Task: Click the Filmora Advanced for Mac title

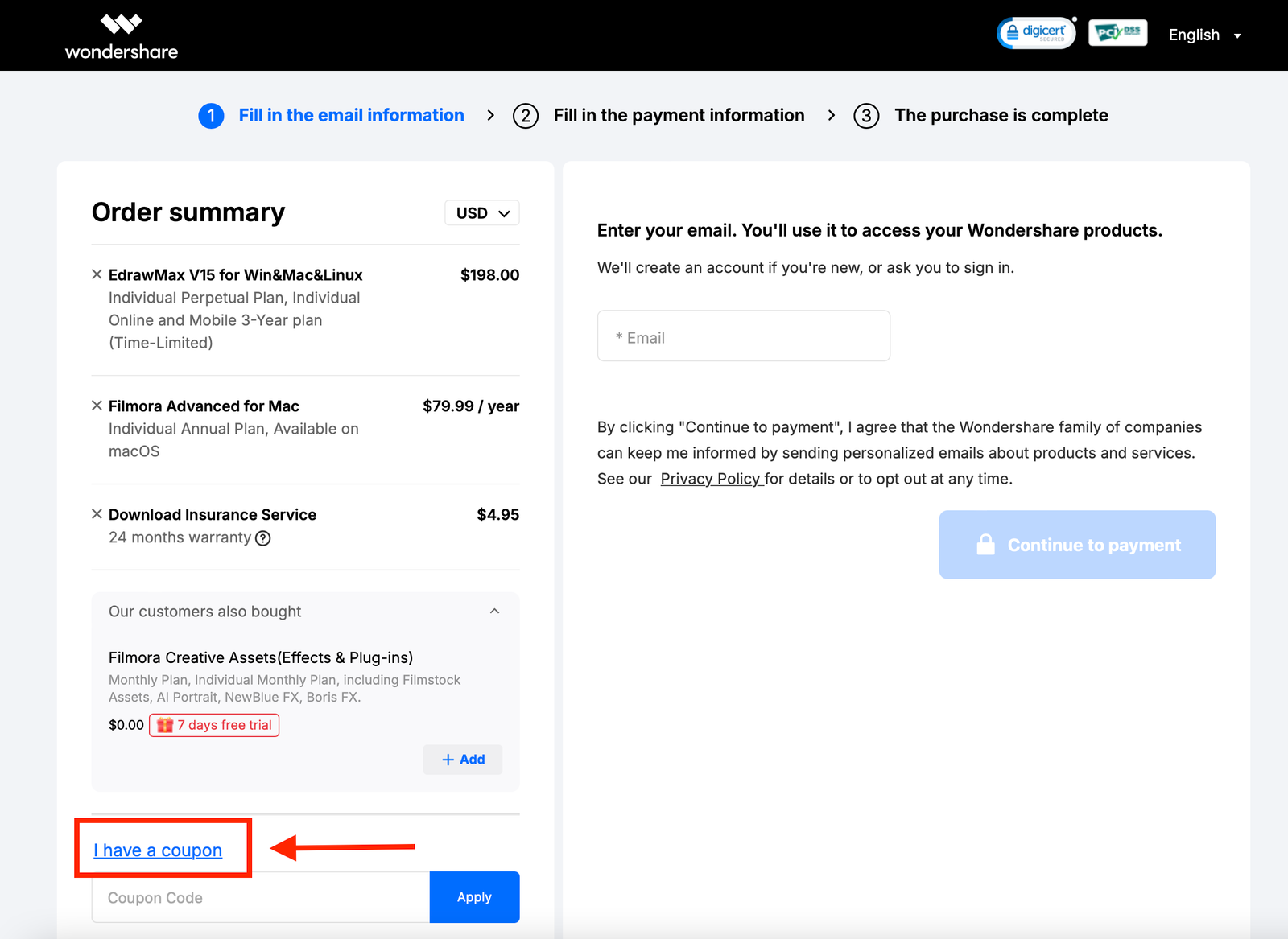Action: pos(204,406)
